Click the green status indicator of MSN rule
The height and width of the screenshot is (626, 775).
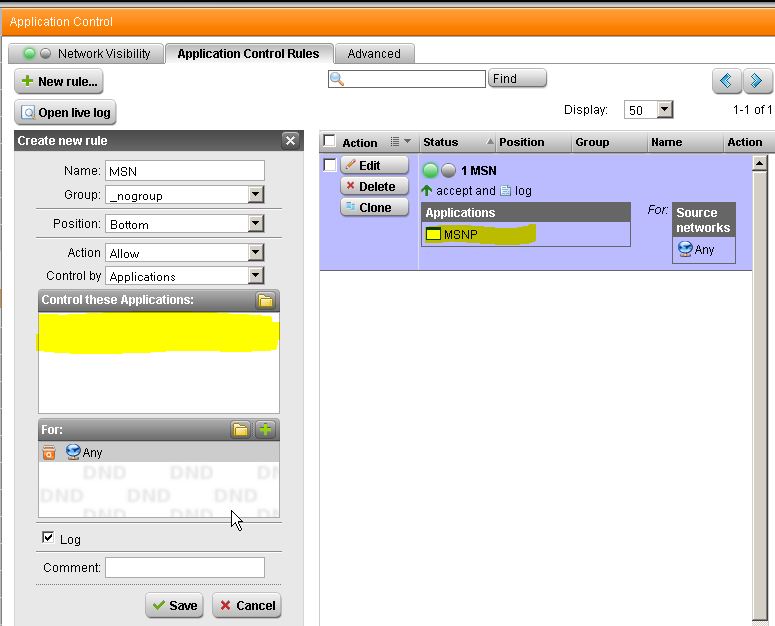coord(430,171)
